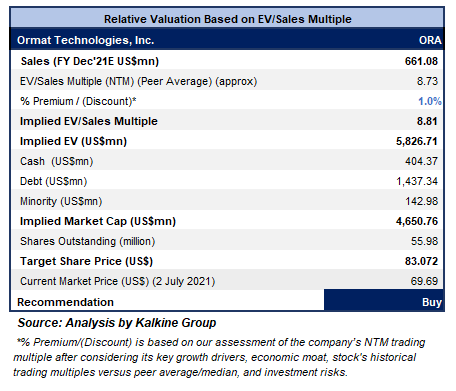Image resolution: width=456 pixels, height=391 pixels.
Task: Select the Implied EV value 5,826.71
Action: pyautogui.click(x=417, y=141)
